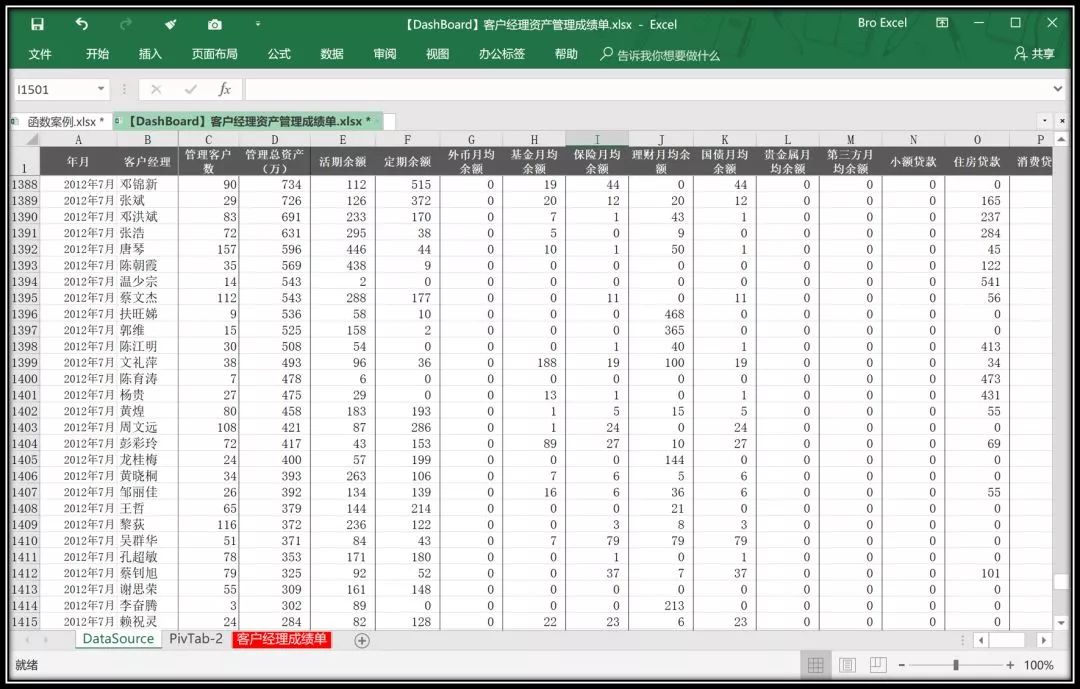The image size is (1080, 689).
Task: Click the cell with value 468 in column J
Action: (x=660, y=314)
